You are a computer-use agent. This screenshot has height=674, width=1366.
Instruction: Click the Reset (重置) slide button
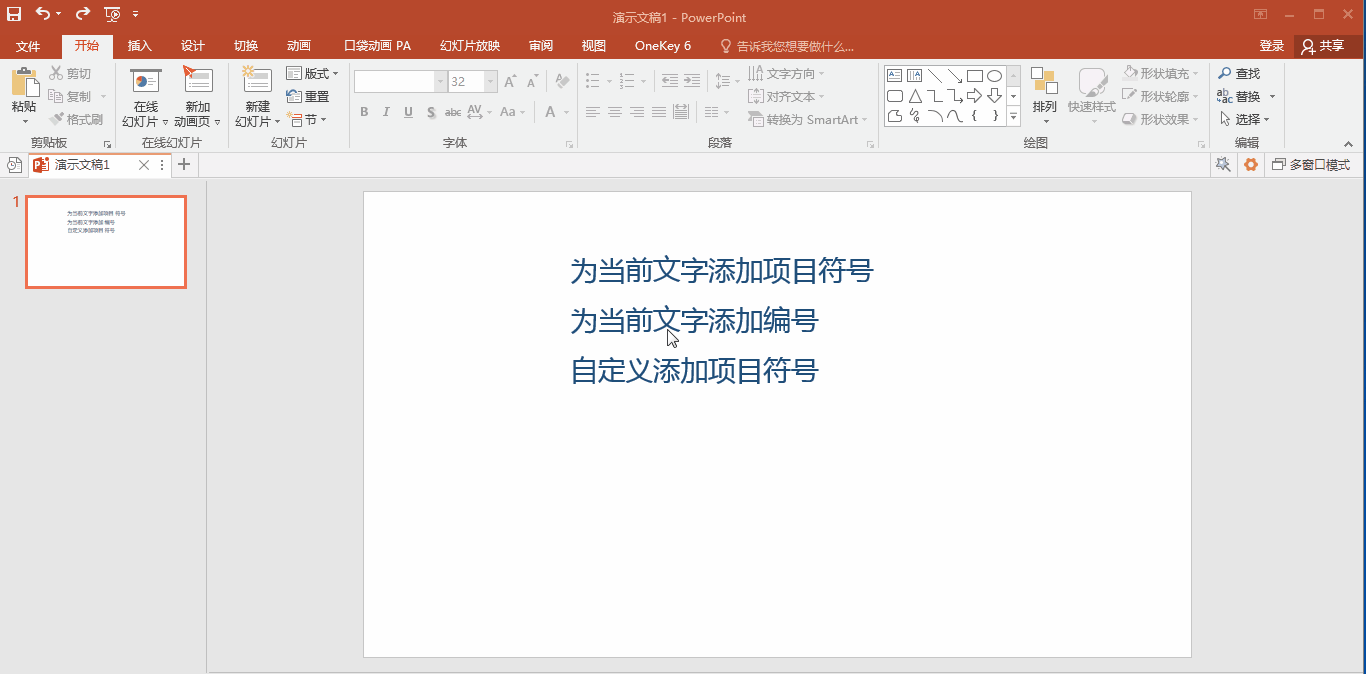coord(308,97)
